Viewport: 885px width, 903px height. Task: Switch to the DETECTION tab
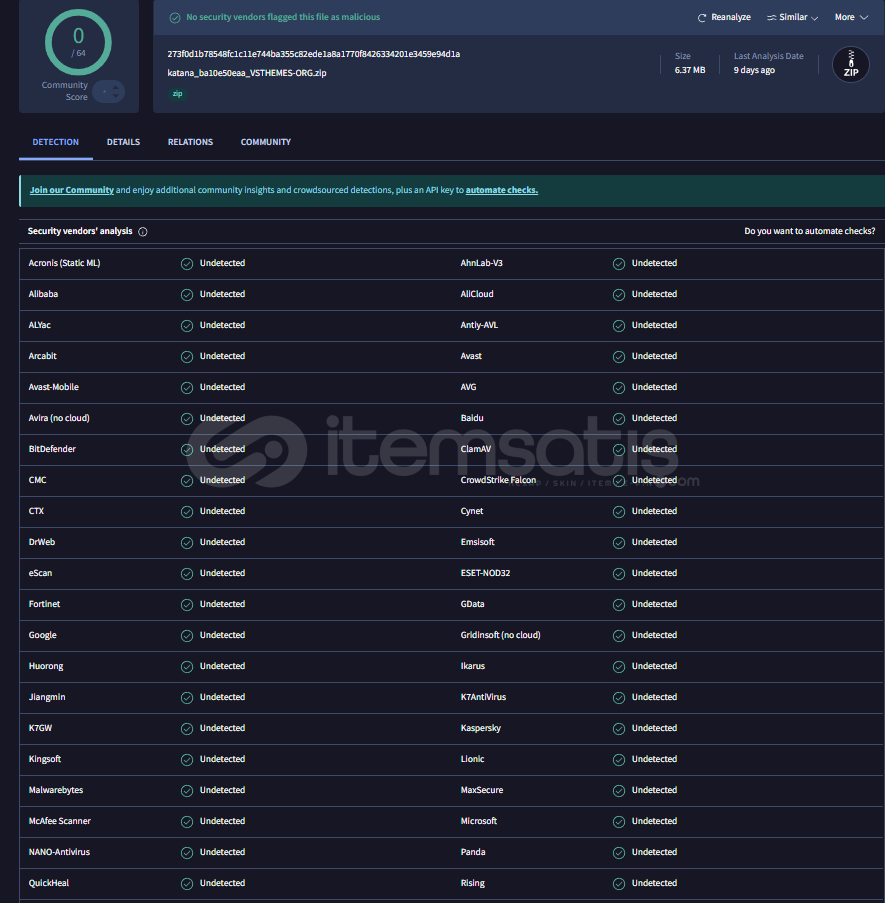56,142
